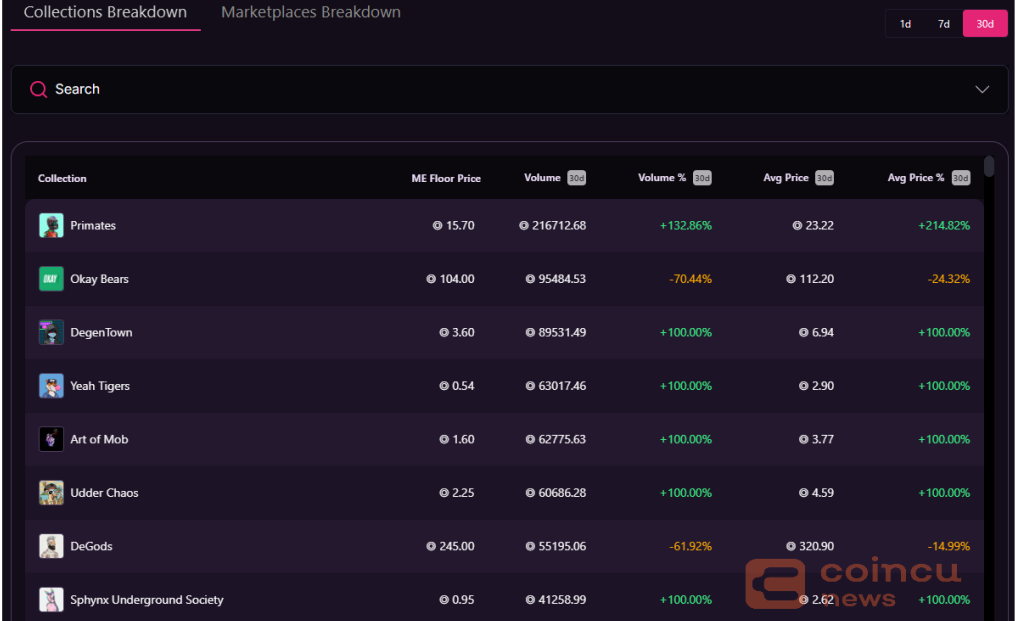1015x621 pixels.
Task: Click the Yeah Tigers floor price 0.54
Action: tap(457, 386)
